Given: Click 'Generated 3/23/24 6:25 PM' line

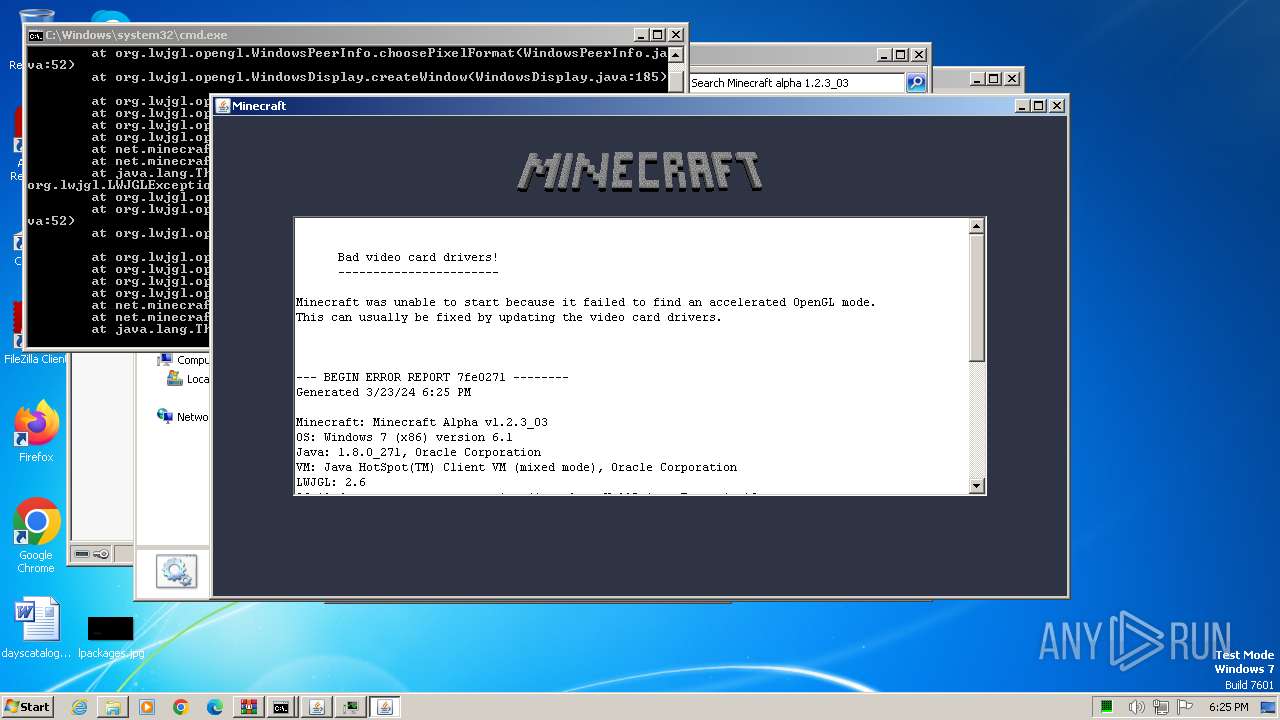Looking at the screenshot, I should [383, 392].
